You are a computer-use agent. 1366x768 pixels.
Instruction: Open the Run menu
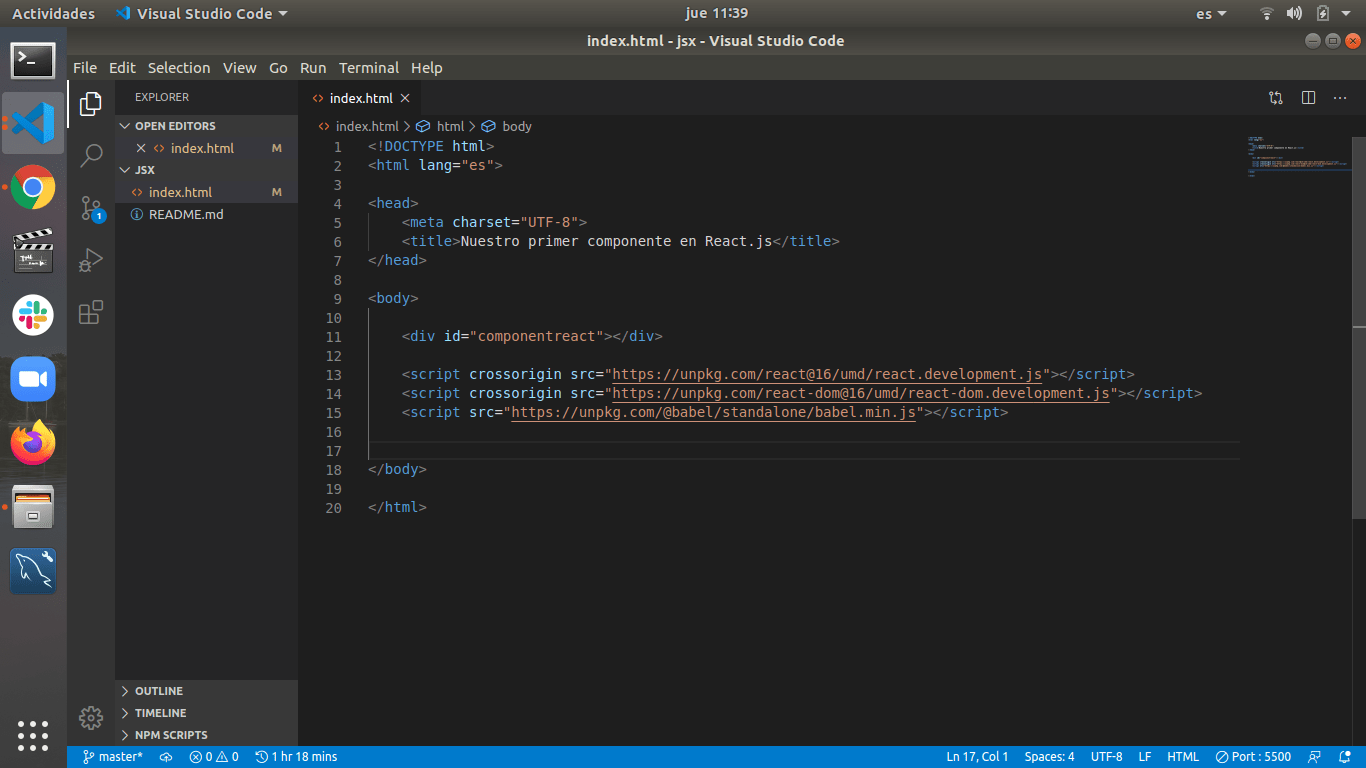coord(313,68)
